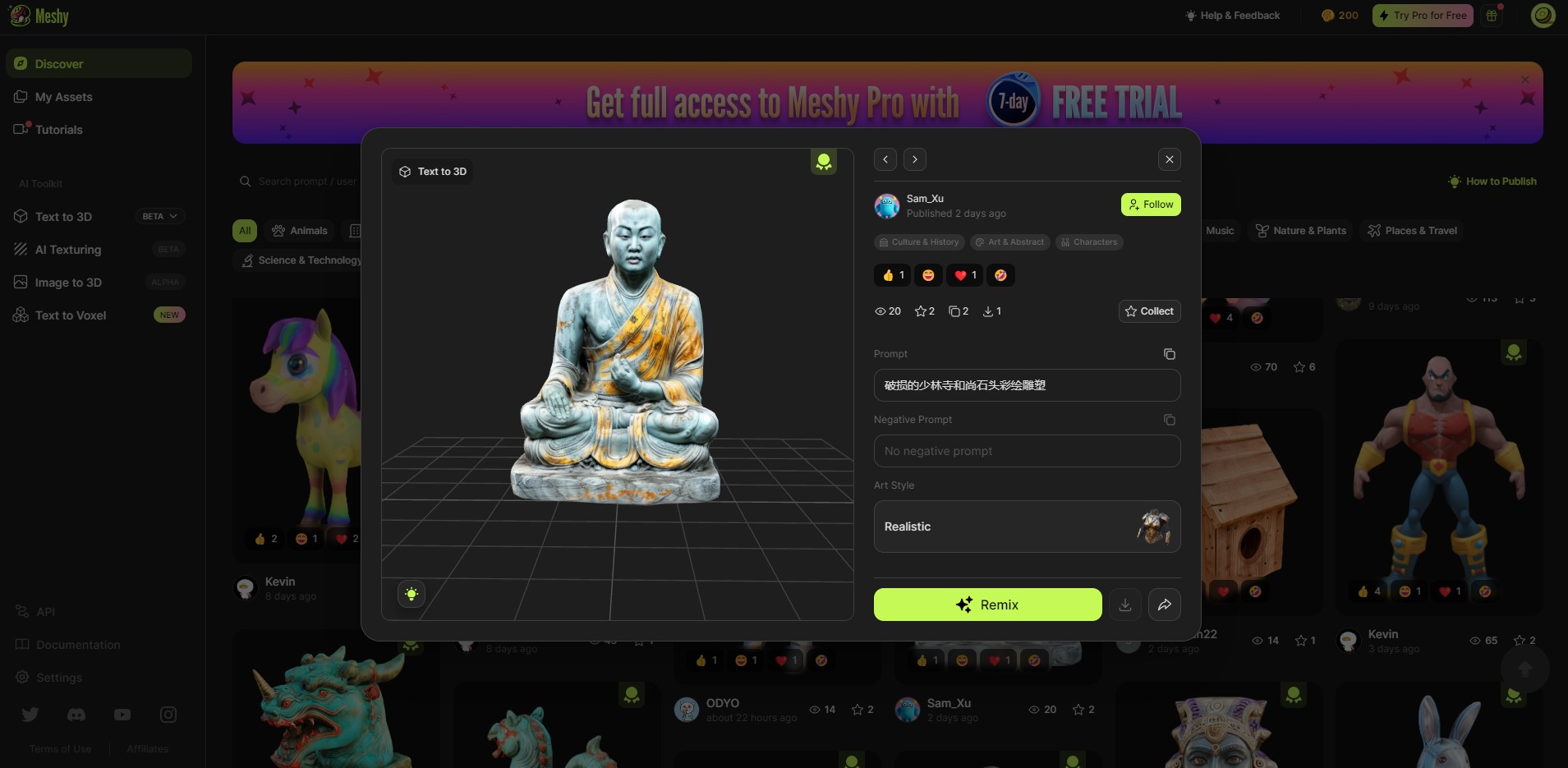Image resolution: width=1568 pixels, height=768 pixels.
Task: Expand the BETA dropdown beside Text to 3D
Action: pyautogui.click(x=160, y=216)
